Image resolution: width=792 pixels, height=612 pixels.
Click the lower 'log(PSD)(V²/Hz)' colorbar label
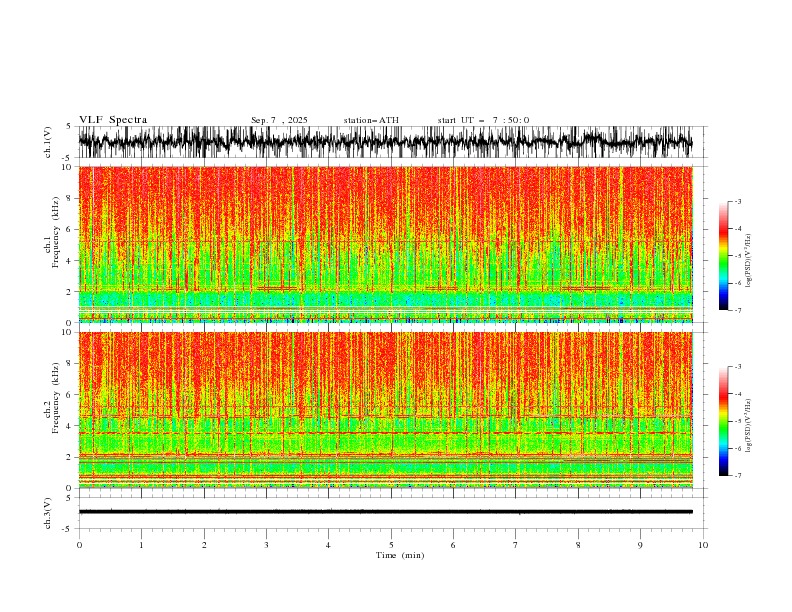click(749, 426)
